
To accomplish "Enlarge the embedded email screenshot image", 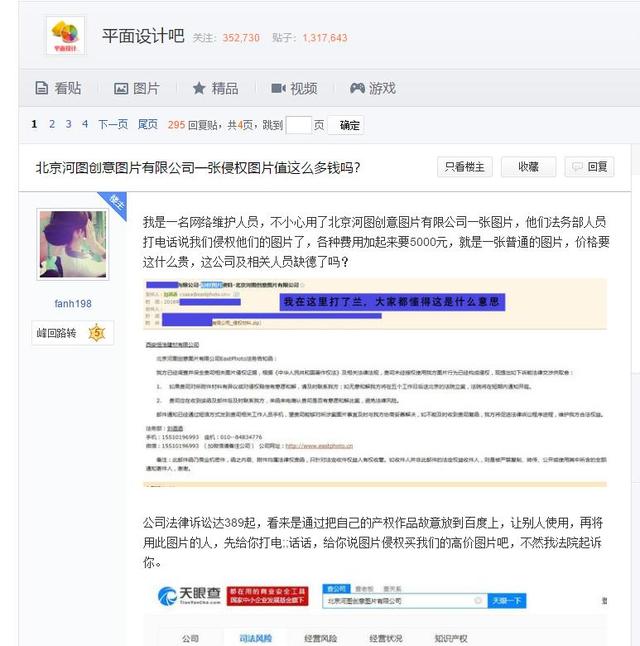I will tap(375, 383).
